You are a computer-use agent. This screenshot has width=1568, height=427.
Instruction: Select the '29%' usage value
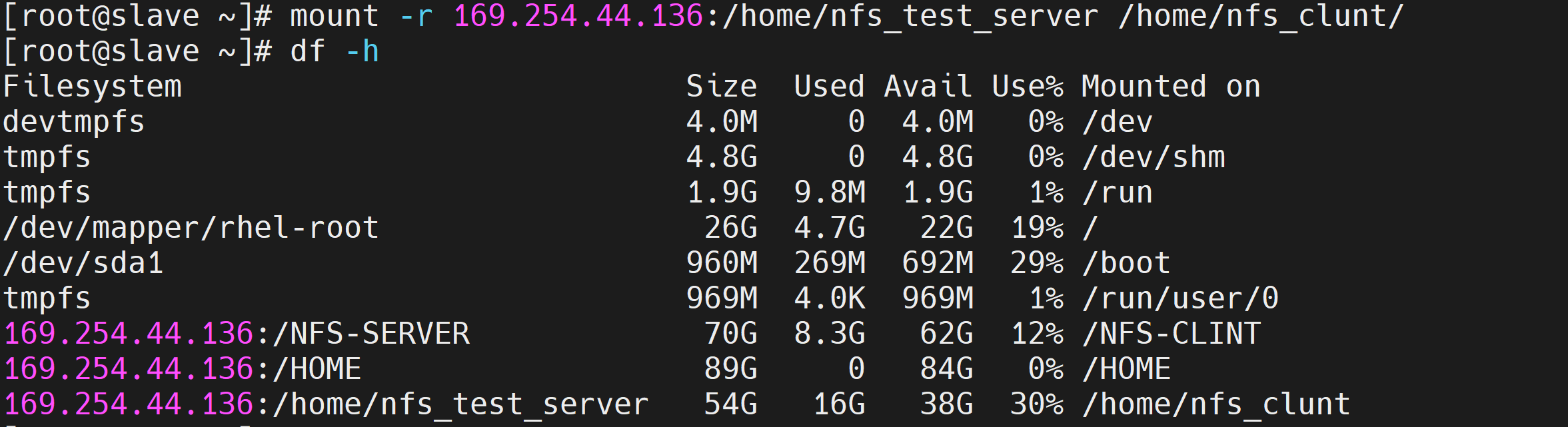click(1038, 263)
